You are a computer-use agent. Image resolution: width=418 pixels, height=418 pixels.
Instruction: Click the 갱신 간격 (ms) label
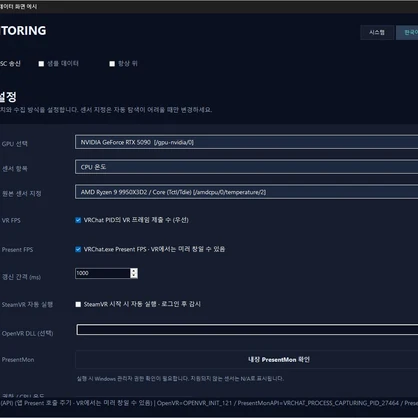21,277
